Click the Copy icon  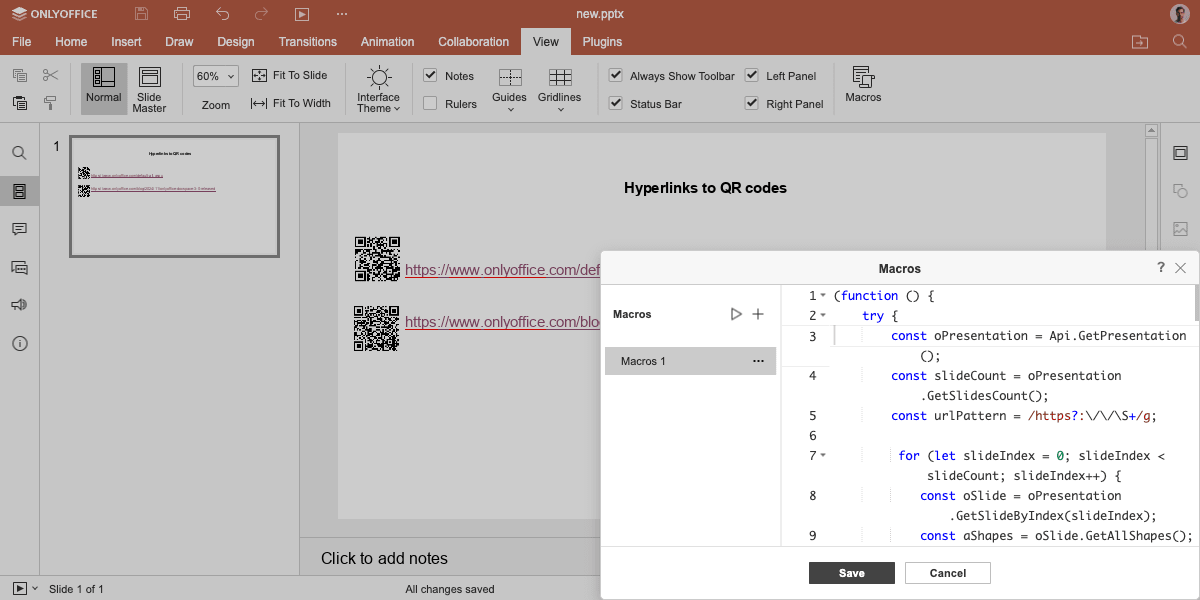point(20,76)
